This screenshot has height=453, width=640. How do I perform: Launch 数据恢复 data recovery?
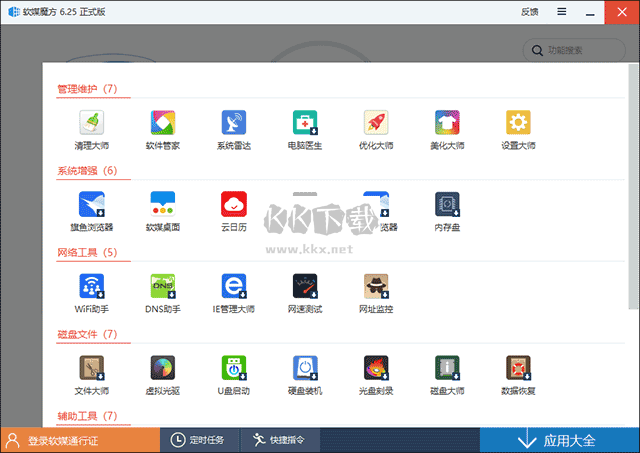[x=518, y=368]
